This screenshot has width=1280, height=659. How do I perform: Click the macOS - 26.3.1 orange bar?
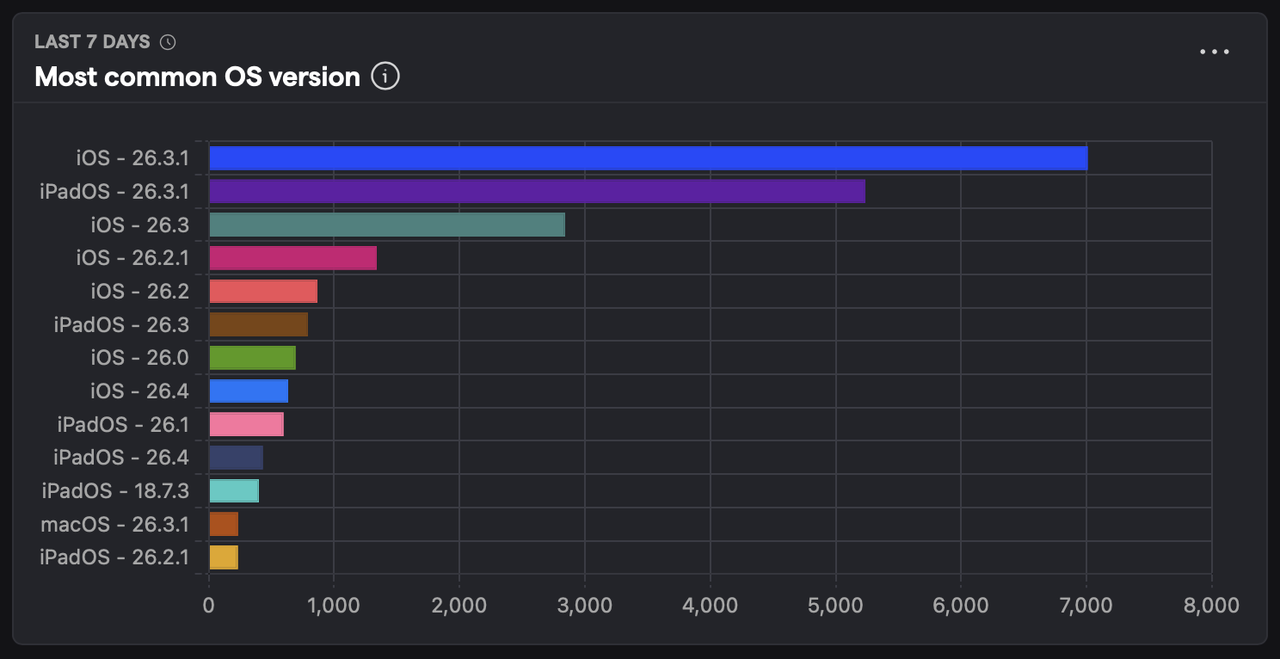pyautogui.click(x=223, y=523)
